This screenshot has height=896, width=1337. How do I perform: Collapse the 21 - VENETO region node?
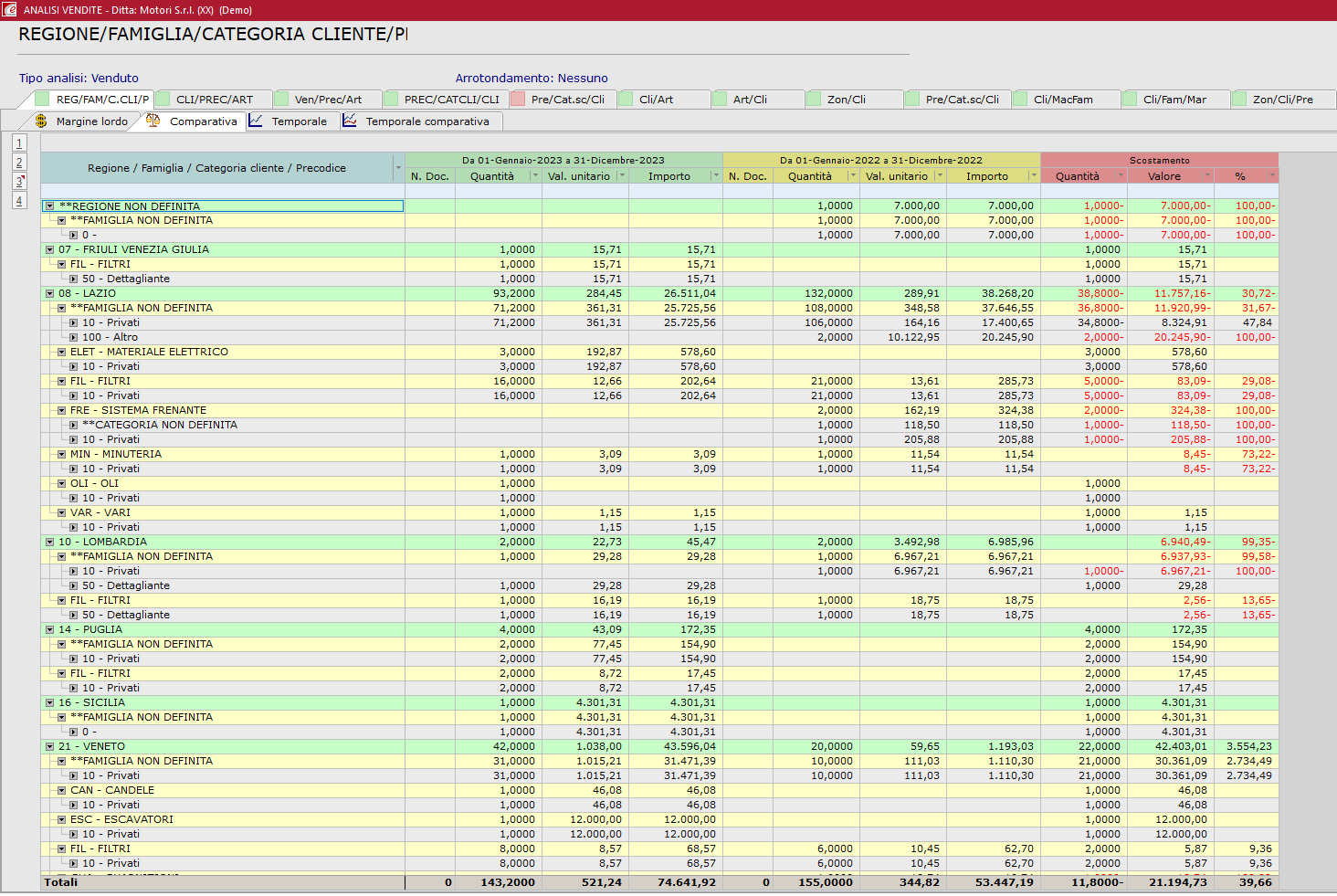[50, 747]
